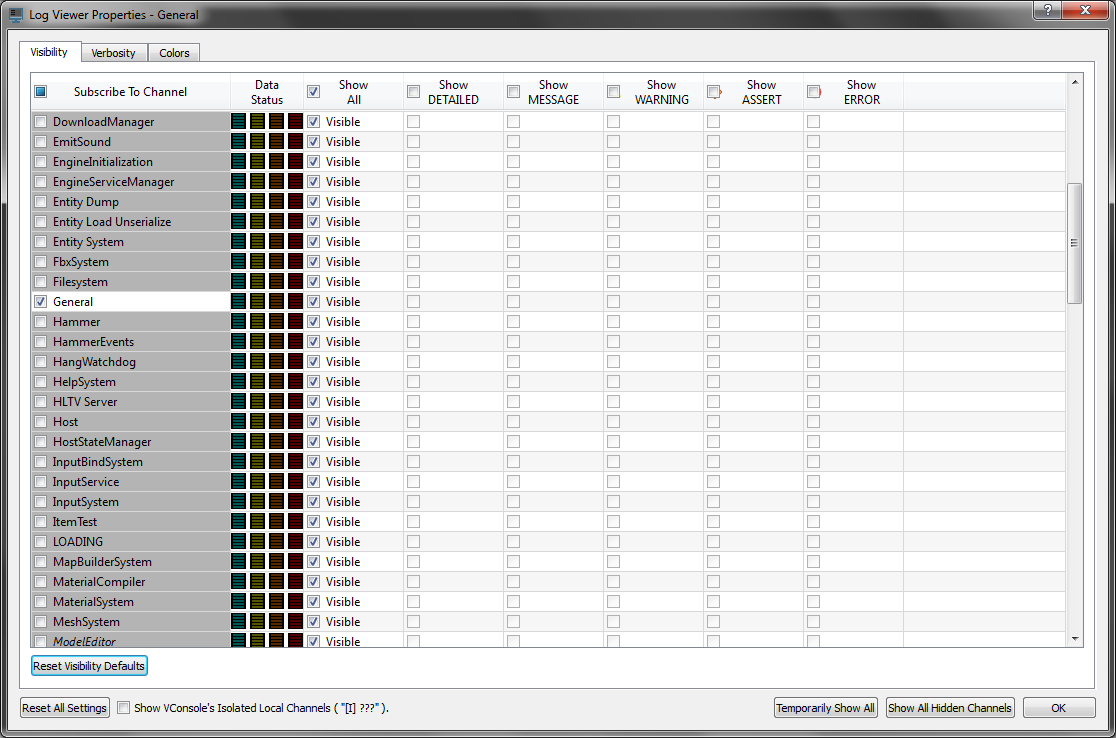This screenshot has width=1116, height=738.
Task: Subscribe to the FbxSystem channel
Action: pyautogui.click(x=41, y=261)
